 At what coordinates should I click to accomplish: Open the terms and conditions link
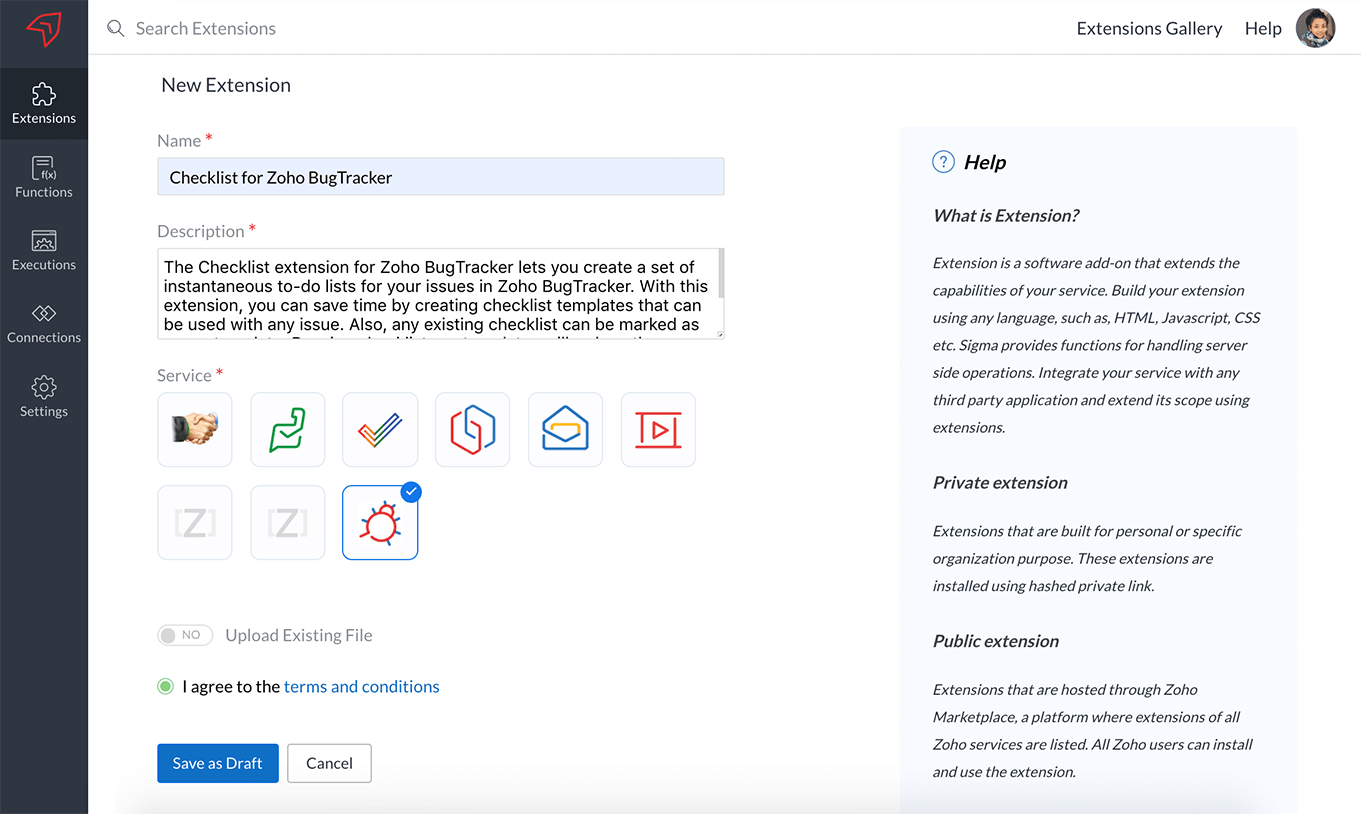click(x=361, y=686)
